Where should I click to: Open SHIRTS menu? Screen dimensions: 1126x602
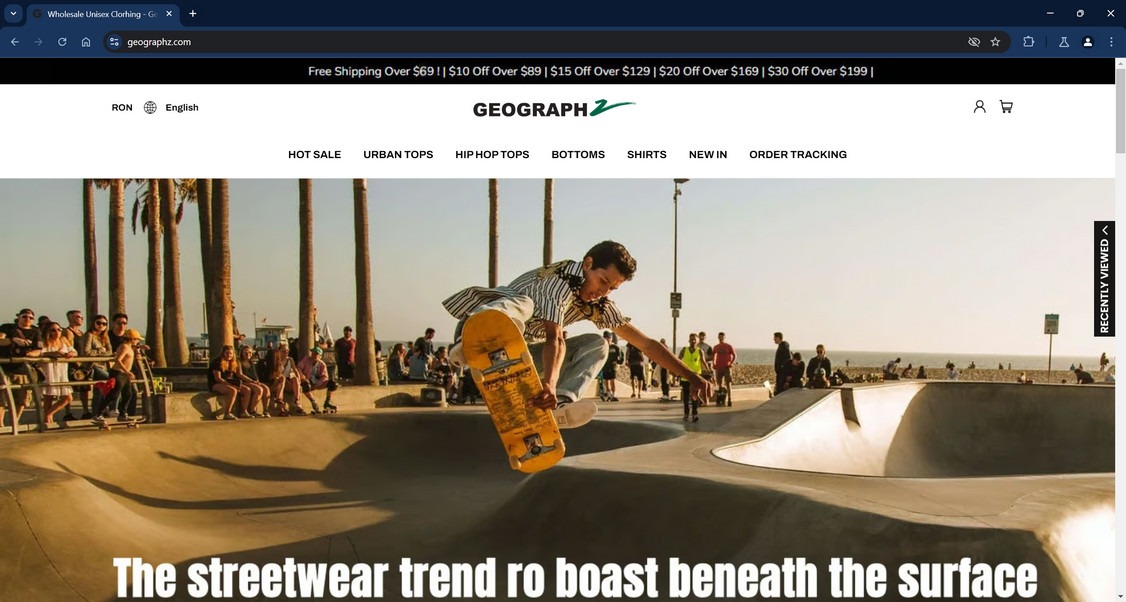(646, 154)
